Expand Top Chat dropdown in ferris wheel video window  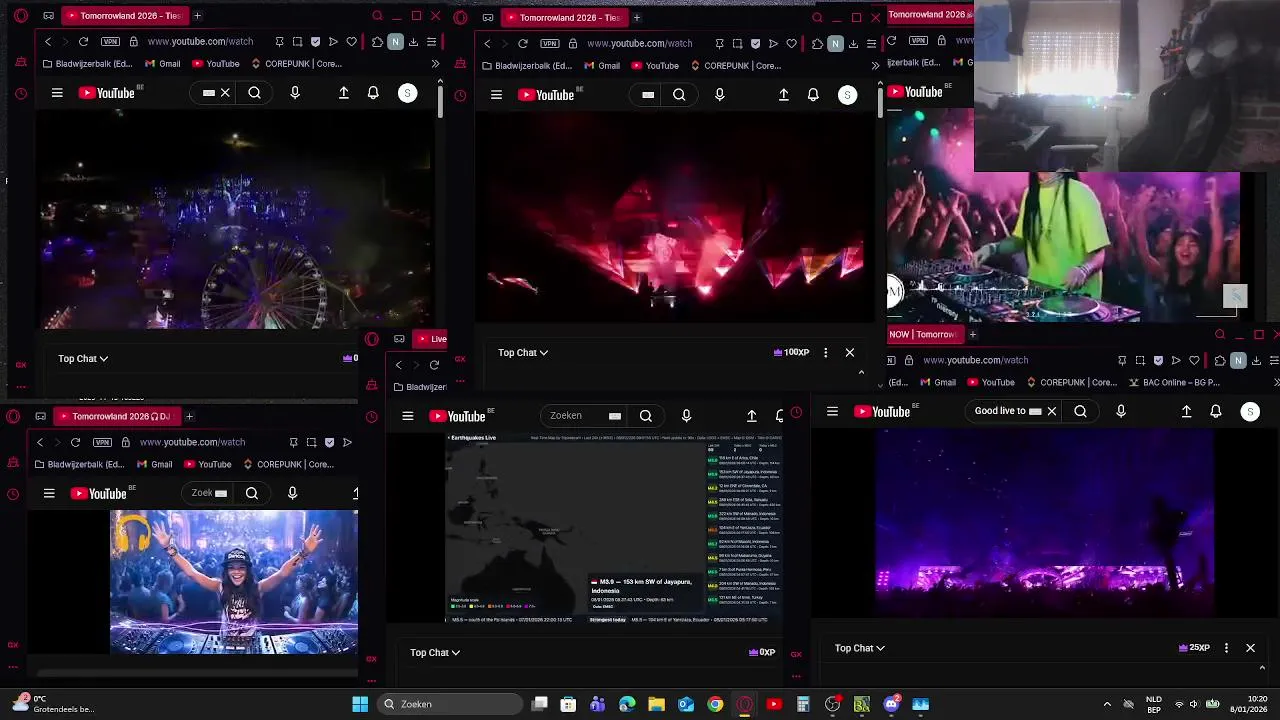point(83,358)
